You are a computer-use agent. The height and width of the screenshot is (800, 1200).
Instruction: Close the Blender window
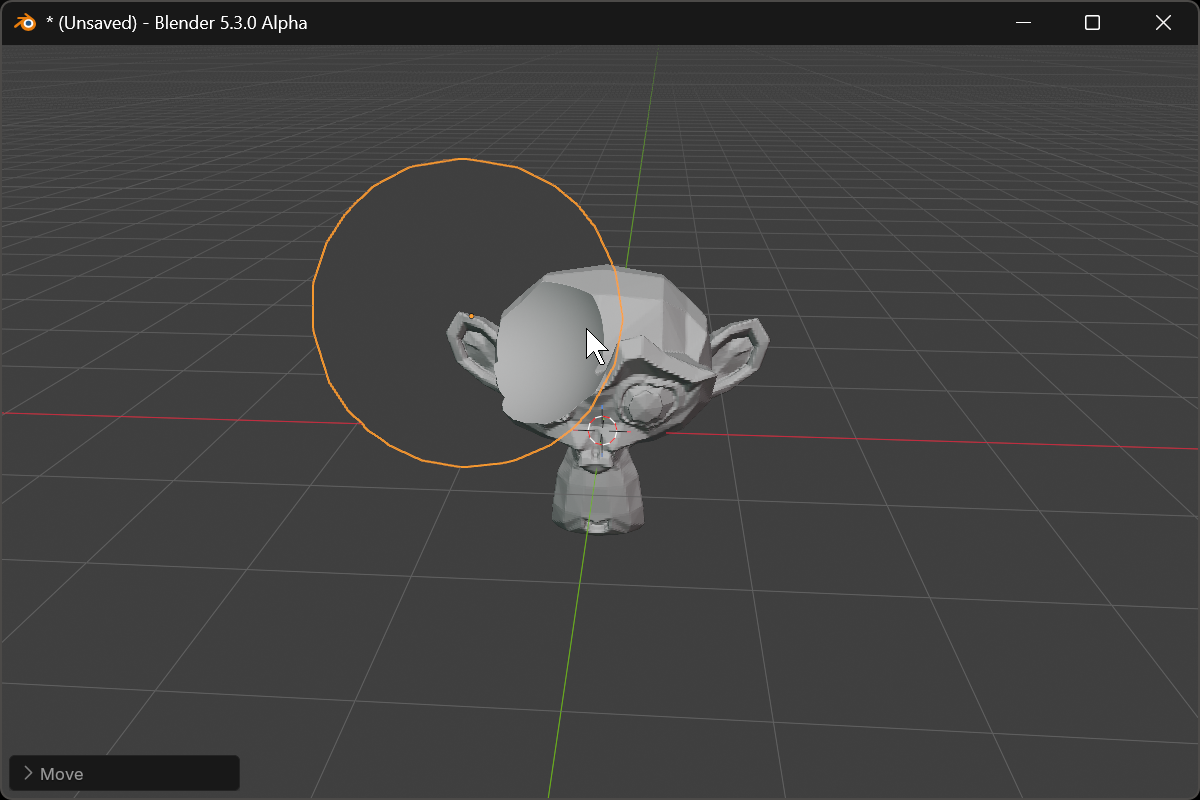pyautogui.click(x=1163, y=22)
